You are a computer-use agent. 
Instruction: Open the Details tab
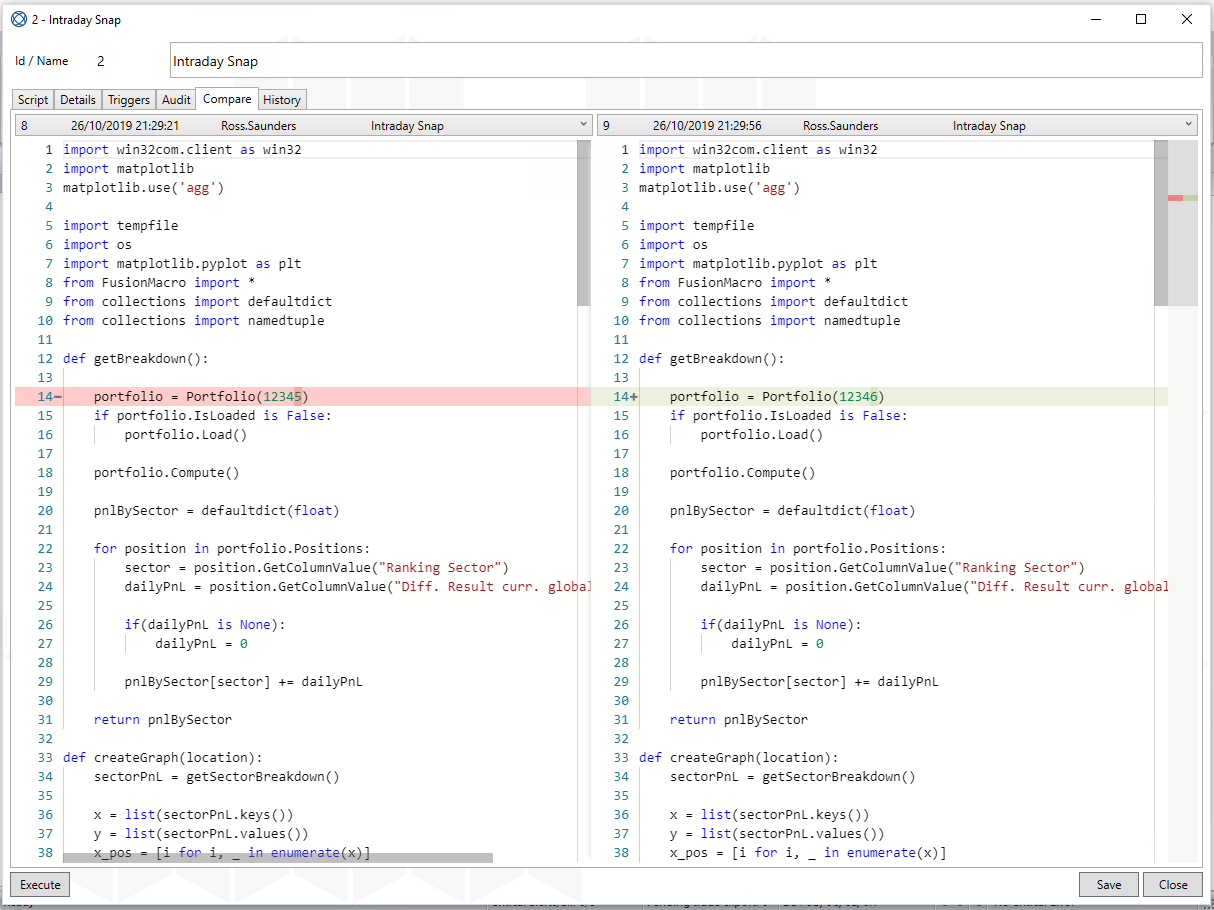pyautogui.click(x=78, y=99)
